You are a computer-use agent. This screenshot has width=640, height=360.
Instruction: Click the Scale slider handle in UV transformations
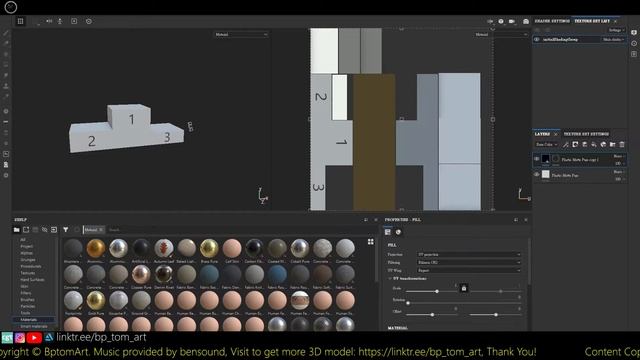click(x=437, y=291)
